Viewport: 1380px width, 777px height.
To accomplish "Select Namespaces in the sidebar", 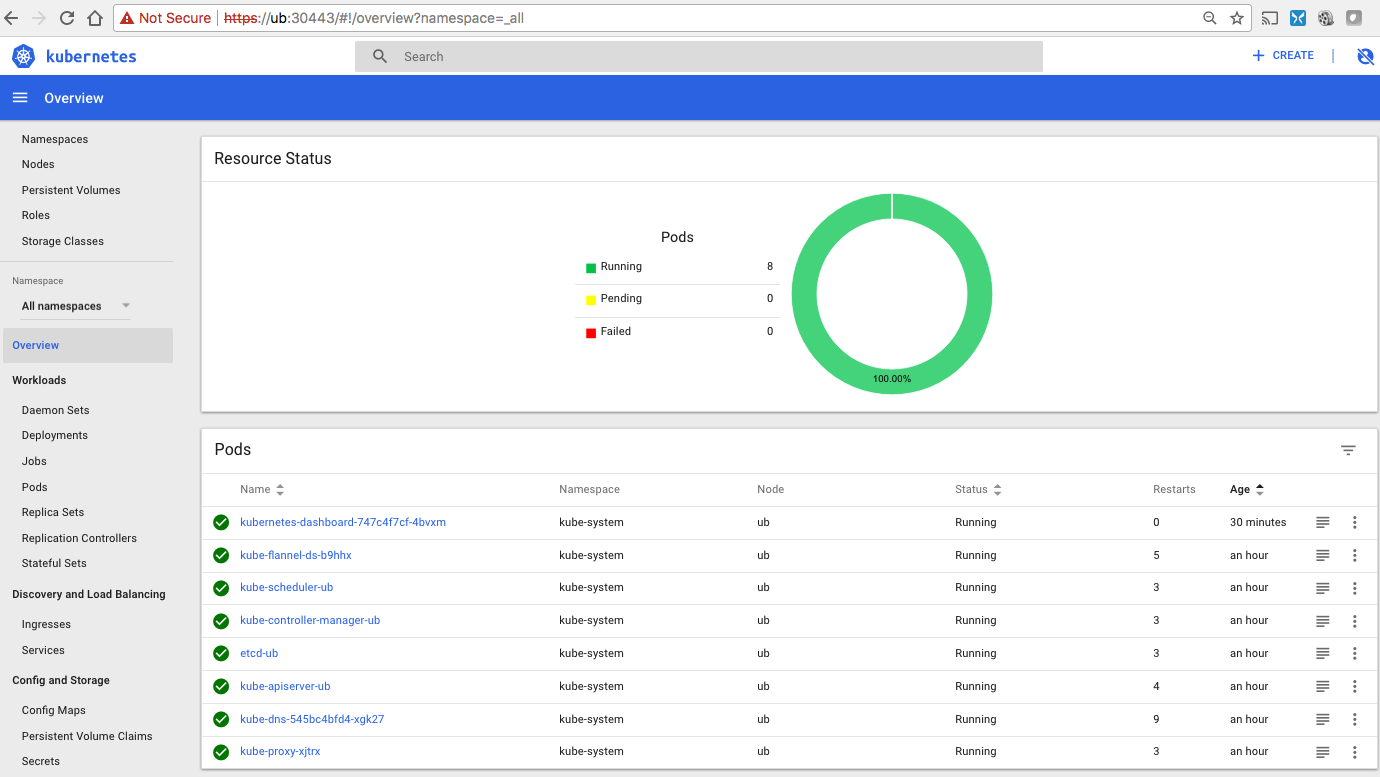I will (55, 139).
